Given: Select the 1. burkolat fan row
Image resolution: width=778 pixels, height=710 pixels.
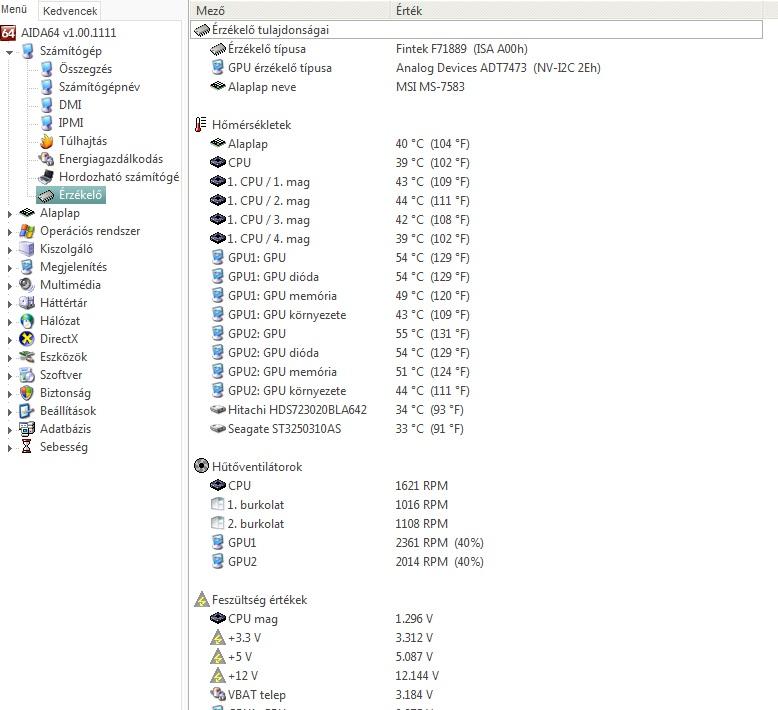Looking at the screenshot, I should pos(476,505).
